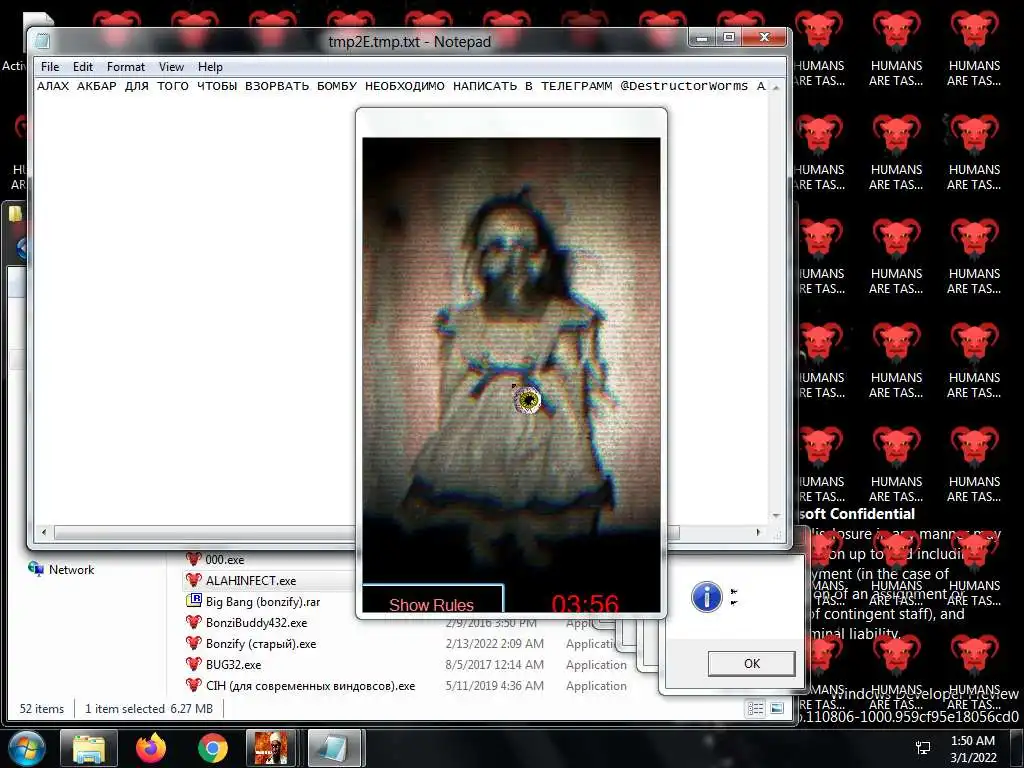Click OK in the information dialog
This screenshot has height=768, width=1024.
click(752, 664)
